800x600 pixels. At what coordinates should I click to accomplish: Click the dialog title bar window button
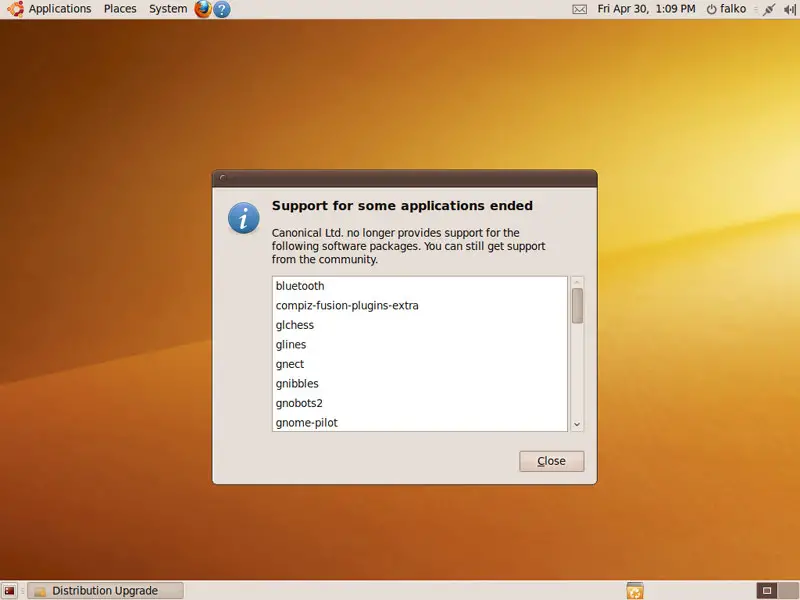point(223,178)
